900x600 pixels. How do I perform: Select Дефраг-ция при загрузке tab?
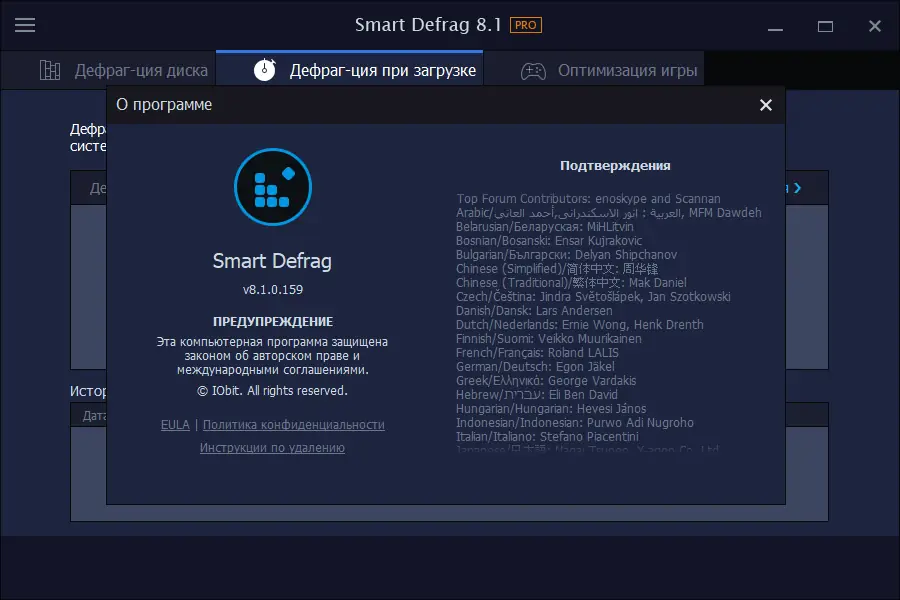pos(350,70)
